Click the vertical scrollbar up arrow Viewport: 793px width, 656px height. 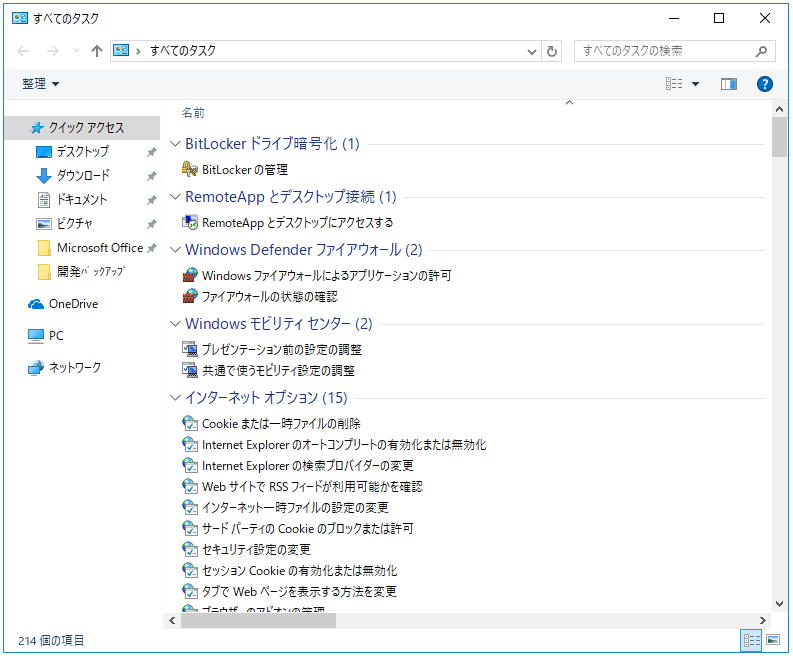coord(779,109)
